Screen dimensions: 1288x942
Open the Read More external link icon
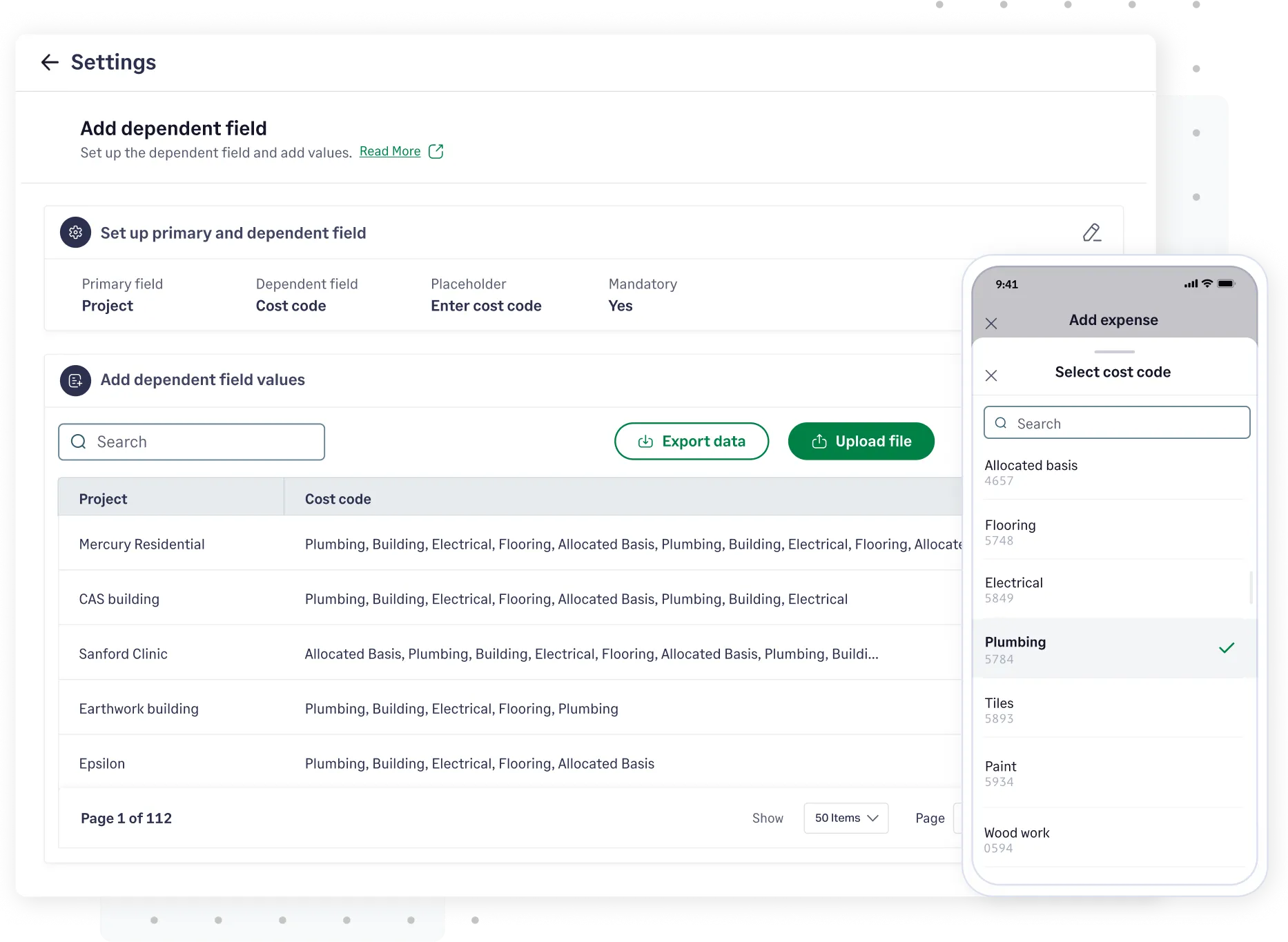coord(436,150)
